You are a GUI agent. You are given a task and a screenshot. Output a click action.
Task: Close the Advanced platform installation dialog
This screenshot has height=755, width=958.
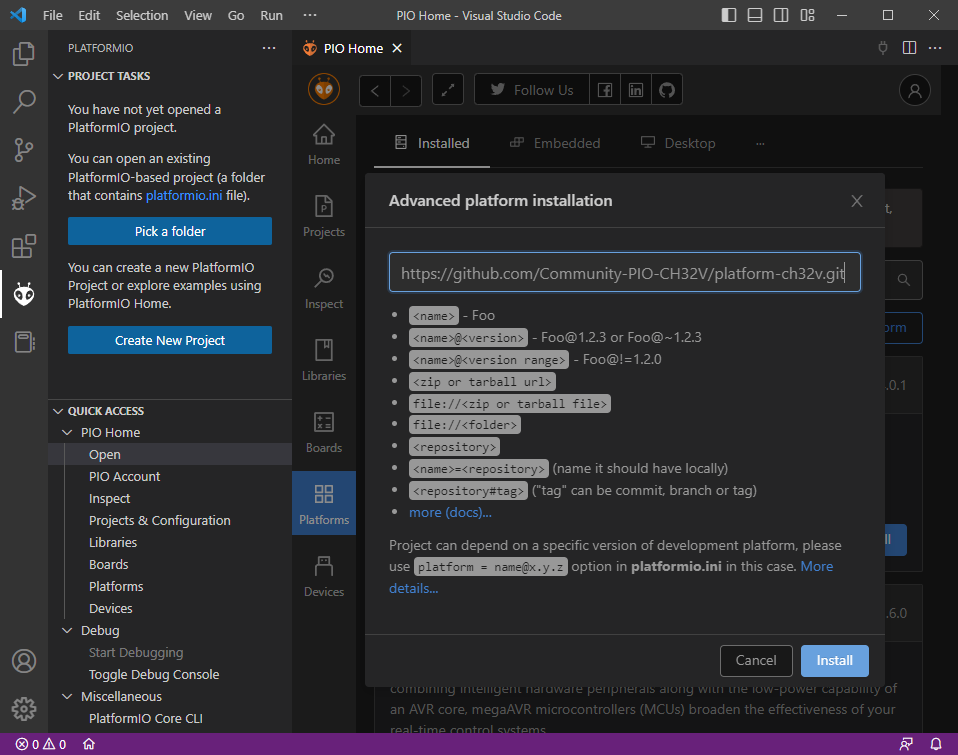click(857, 201)
